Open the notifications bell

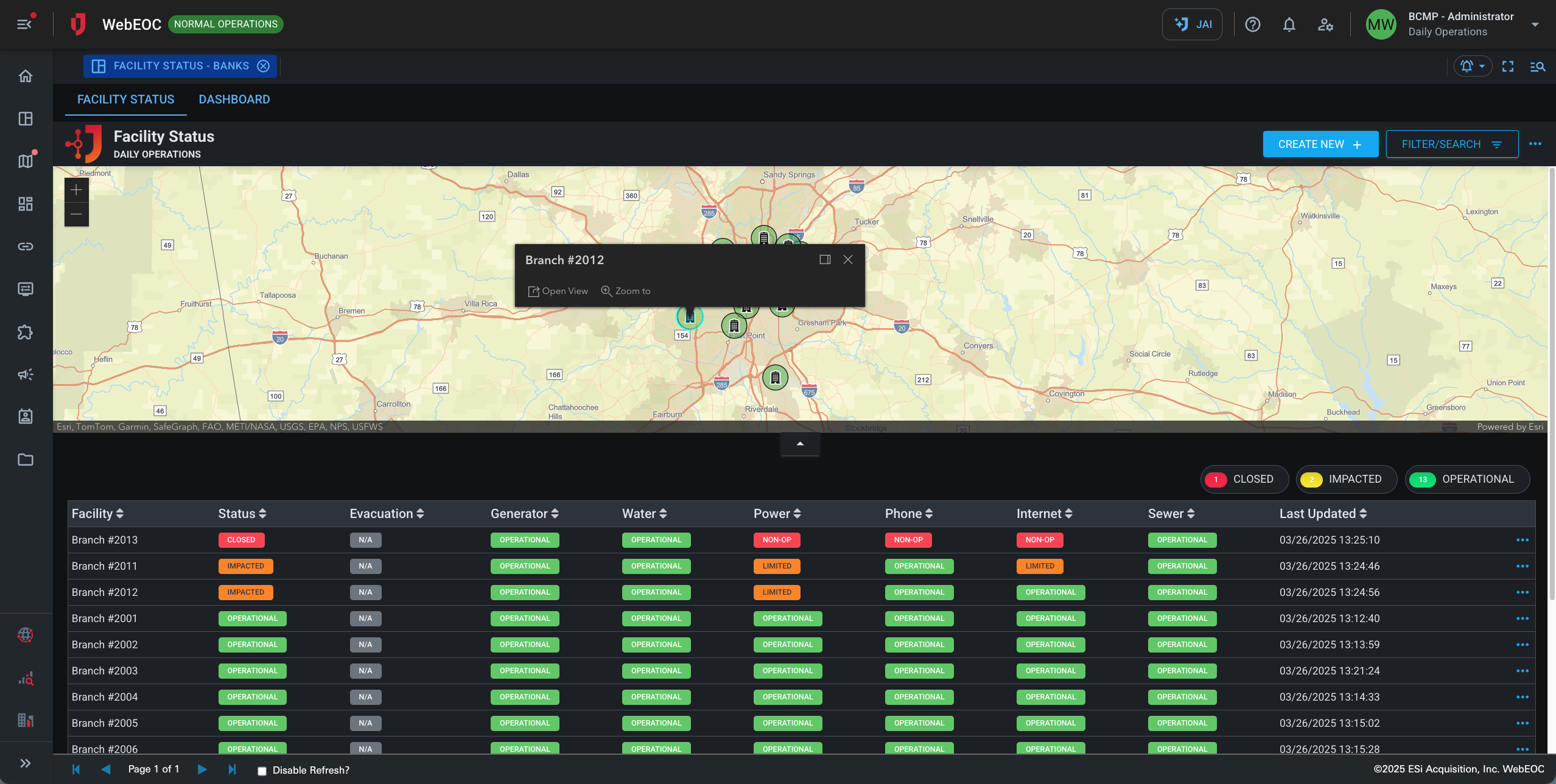click(x=1289, y=24)
